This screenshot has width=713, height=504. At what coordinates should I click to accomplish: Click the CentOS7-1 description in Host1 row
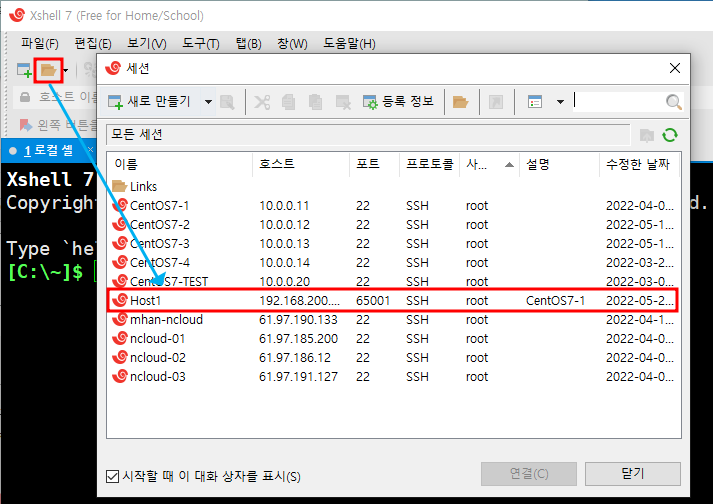[x=555, y=301]
